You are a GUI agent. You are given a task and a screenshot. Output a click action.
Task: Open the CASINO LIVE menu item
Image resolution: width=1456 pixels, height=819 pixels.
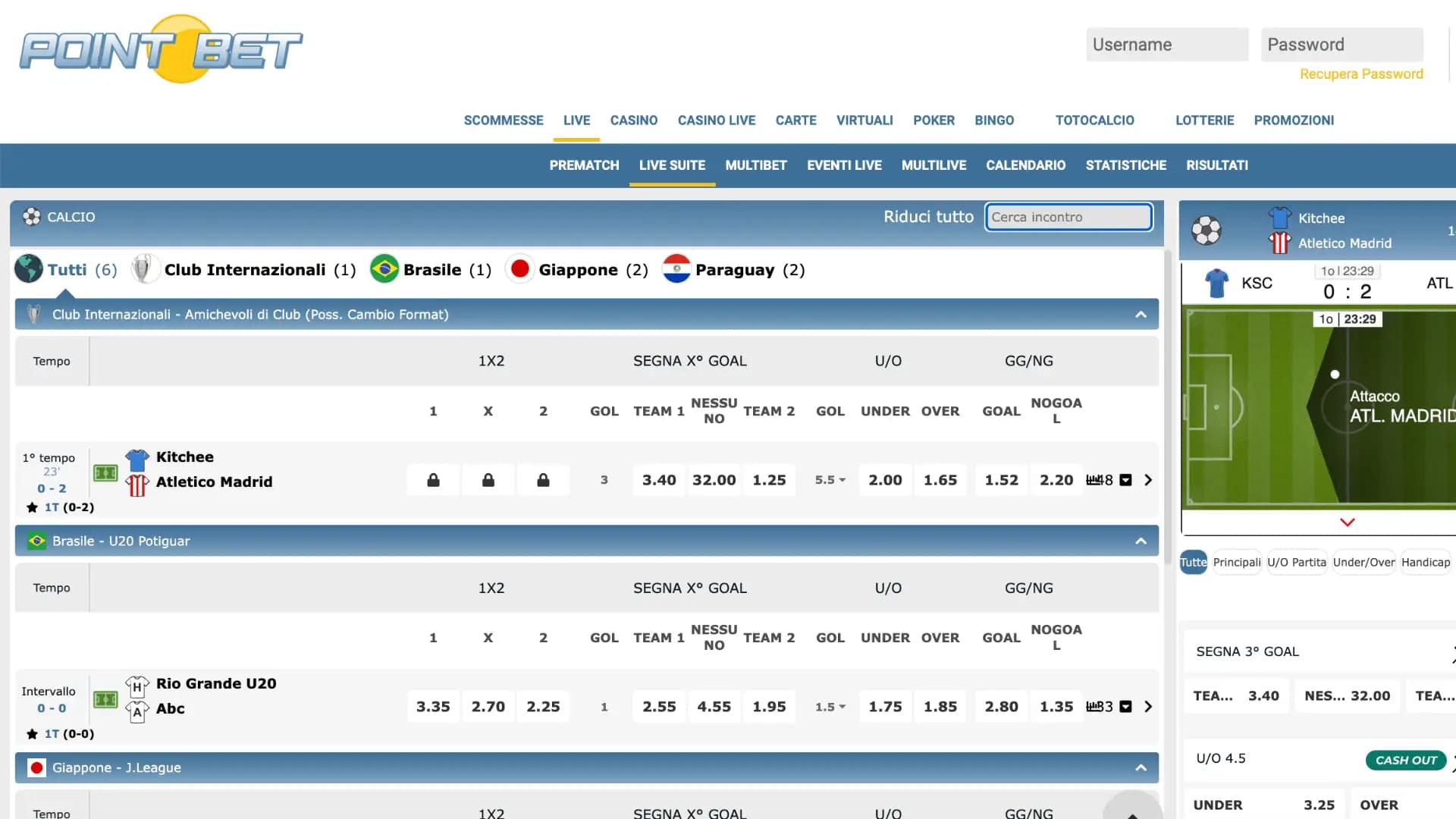(716, 120)
